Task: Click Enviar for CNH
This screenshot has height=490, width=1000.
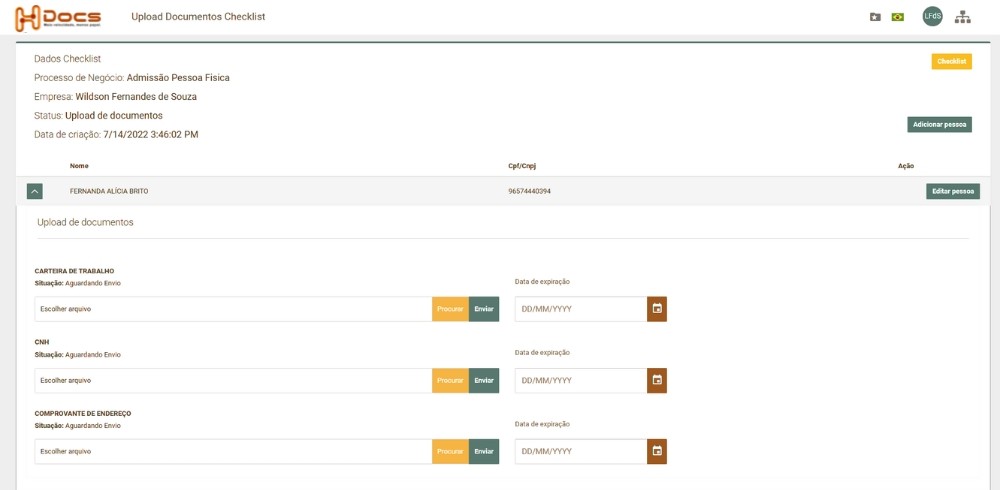Action: point(484,380)
